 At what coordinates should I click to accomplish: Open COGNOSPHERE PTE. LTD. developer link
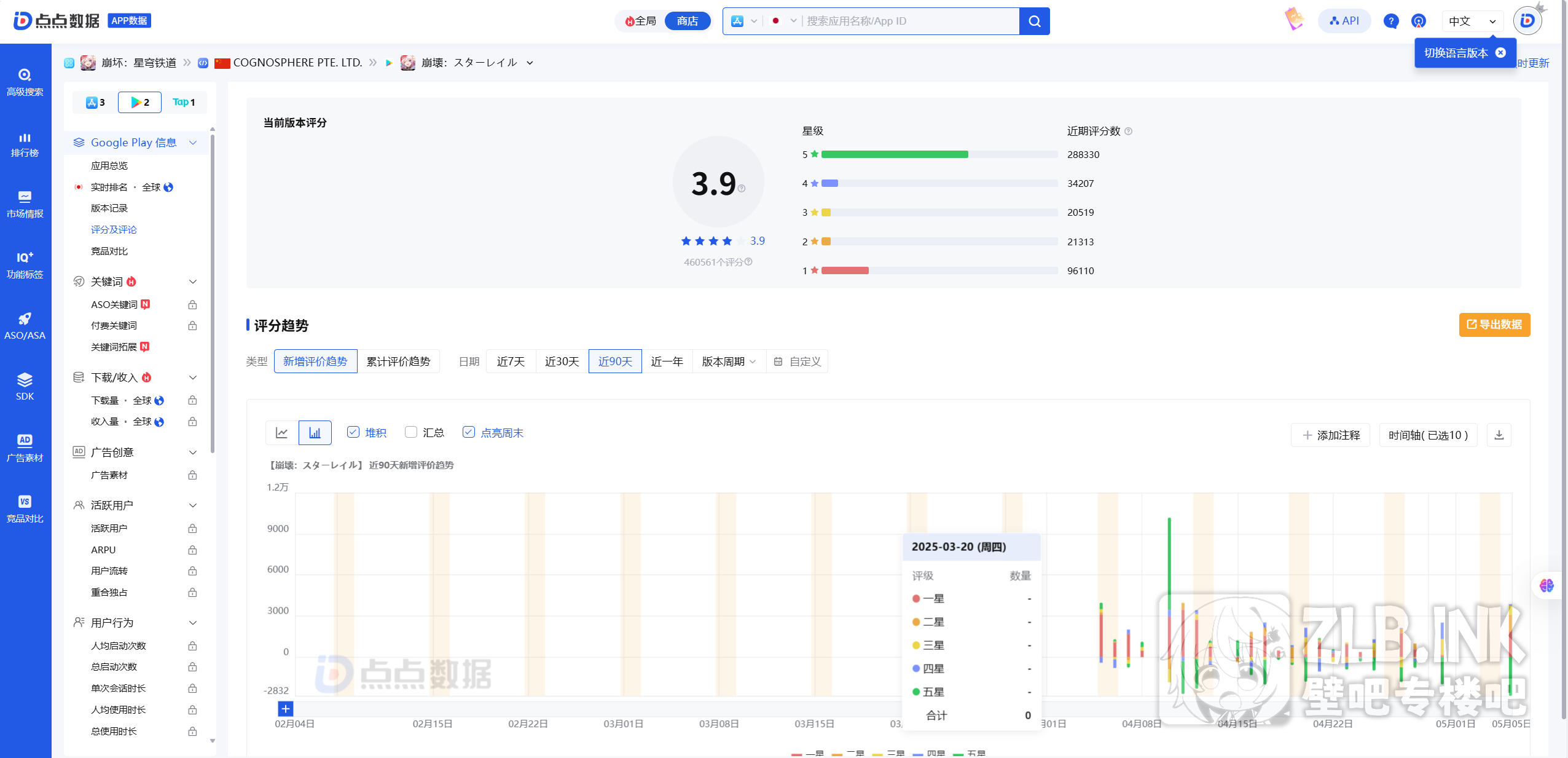[x=297, y=63]
